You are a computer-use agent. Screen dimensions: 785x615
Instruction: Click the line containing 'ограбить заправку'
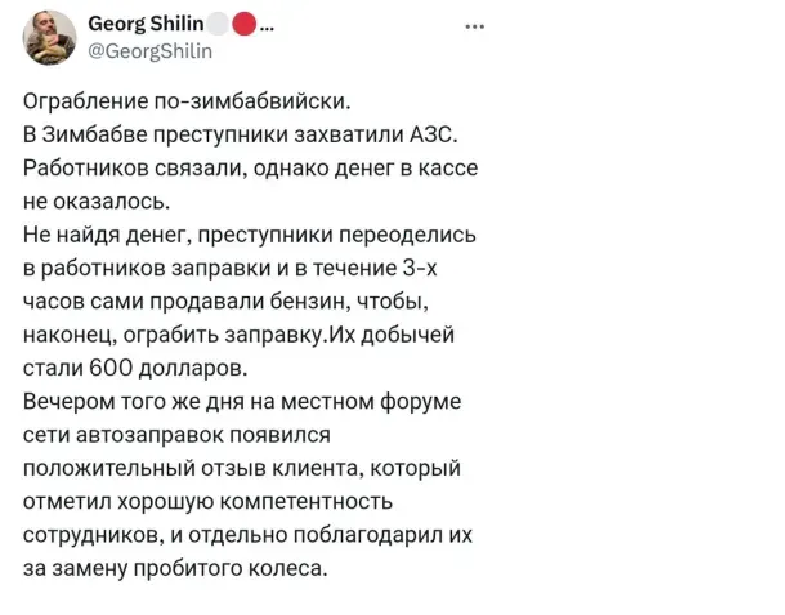241,335
